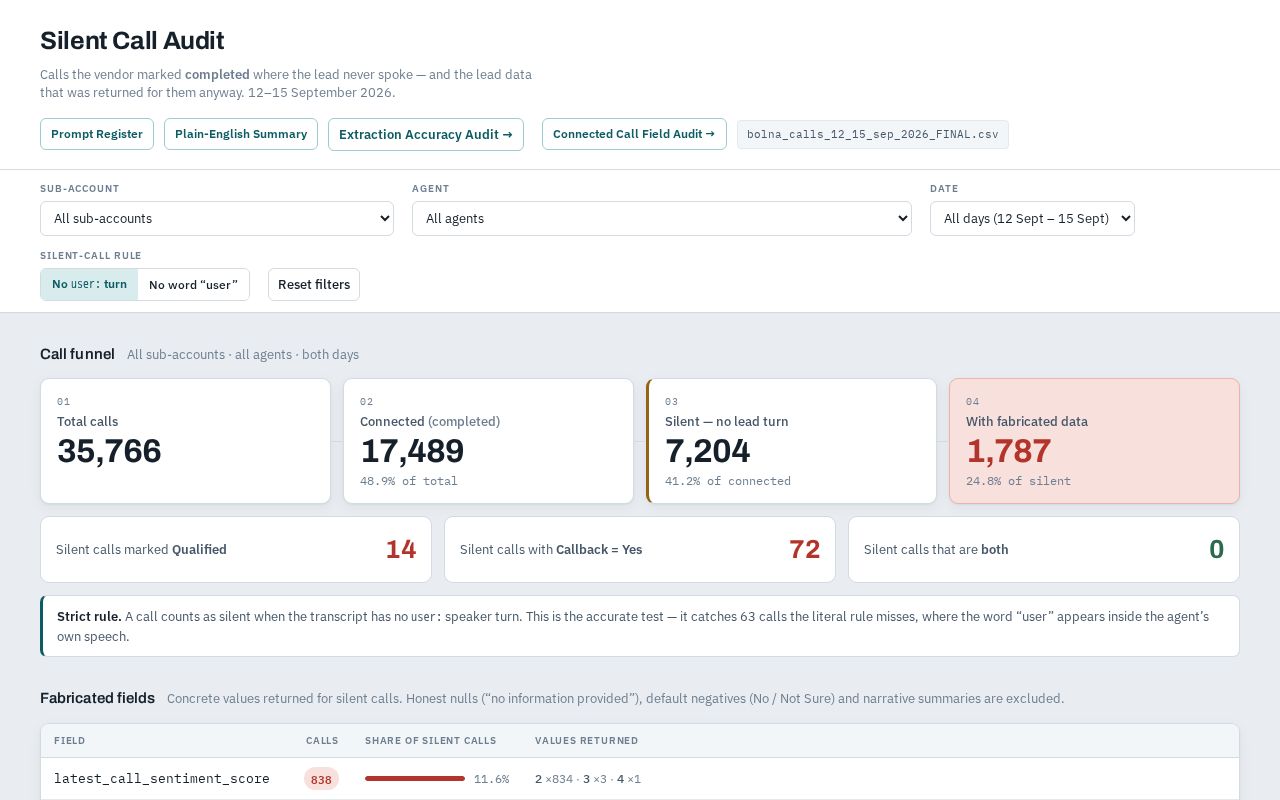Click the Fabricated fields heading
This screenshot has width=1280, height=800.
click(x=97, y=698)
